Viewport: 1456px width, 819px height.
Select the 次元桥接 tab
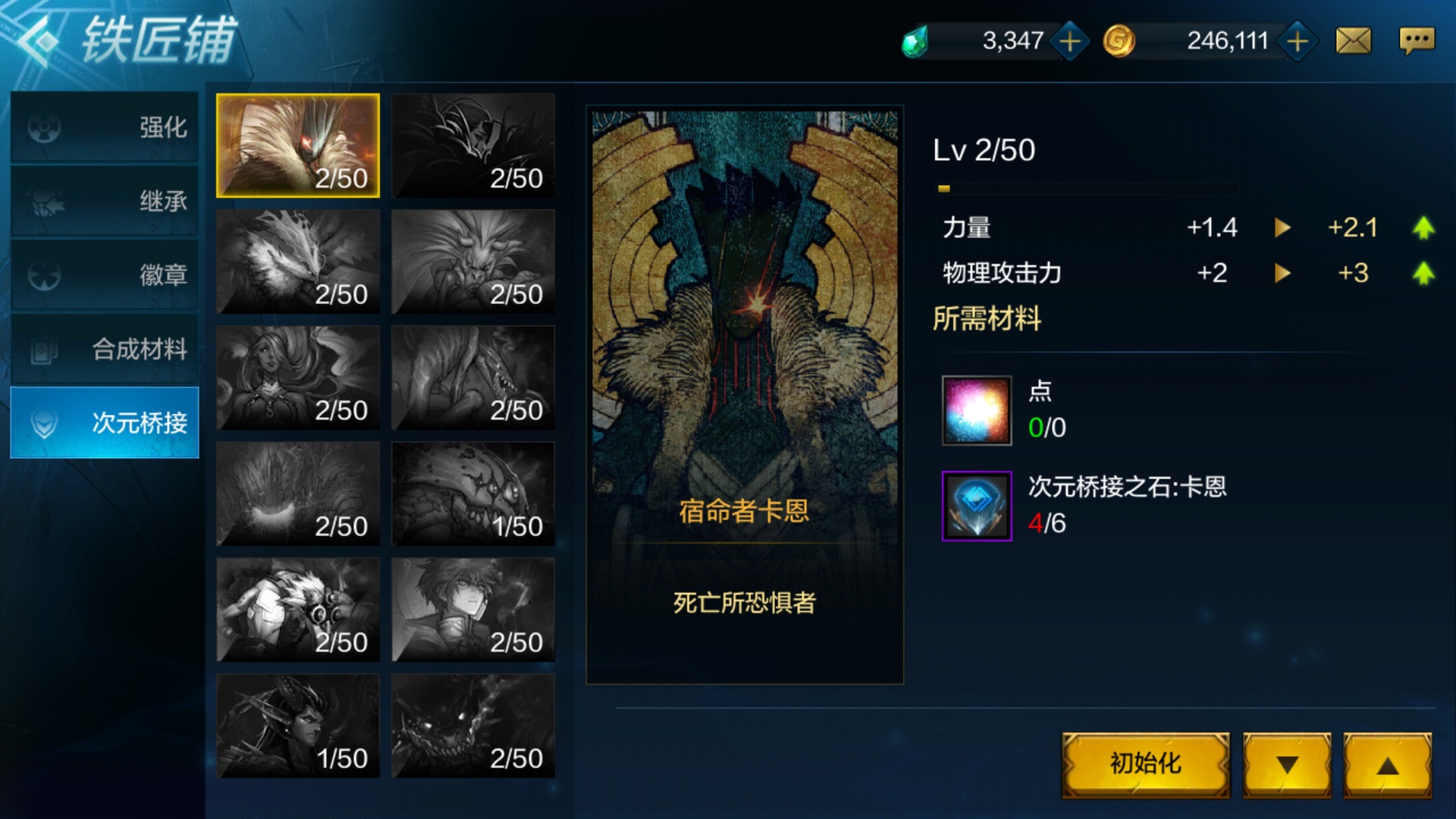pos(105,422)
